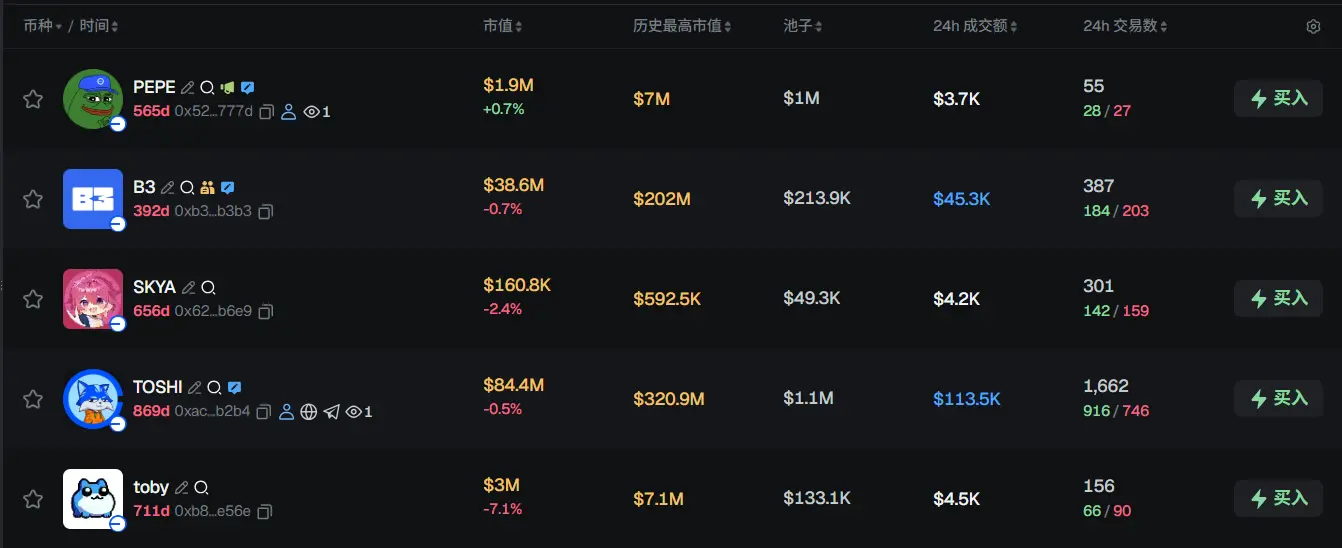The width and height of the screenshot is (1342, 548).
Task: Favorite PEPE with the star
Action: (33, 99)
